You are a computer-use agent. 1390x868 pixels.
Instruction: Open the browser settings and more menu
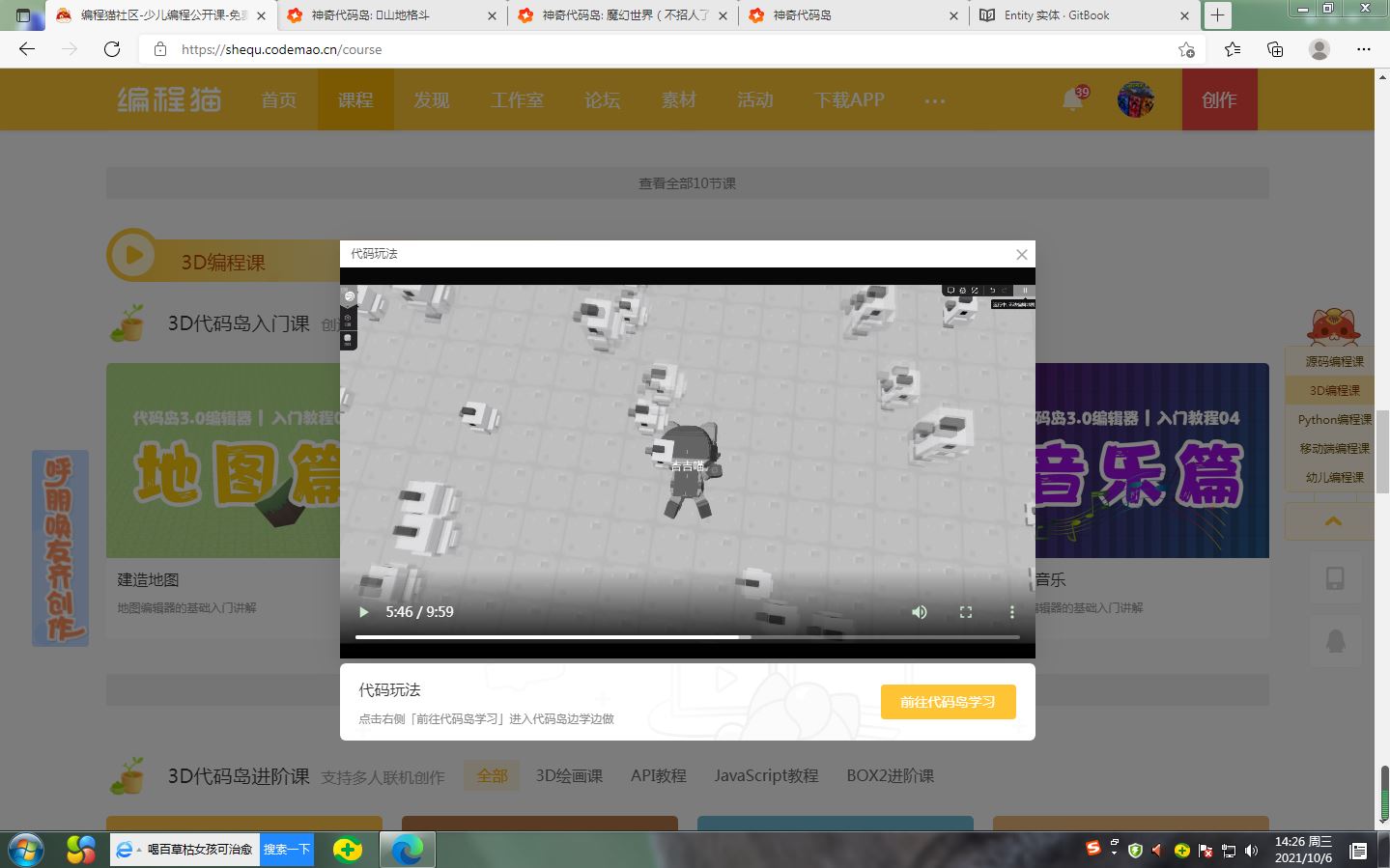tap(1363, 49)
